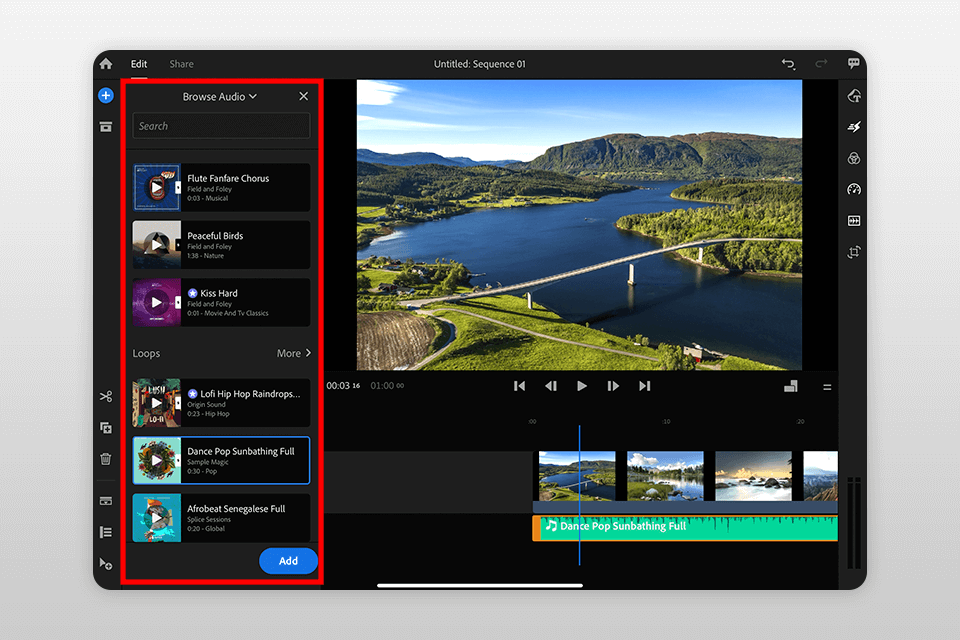Jump to the next edit point

[645, 386]
